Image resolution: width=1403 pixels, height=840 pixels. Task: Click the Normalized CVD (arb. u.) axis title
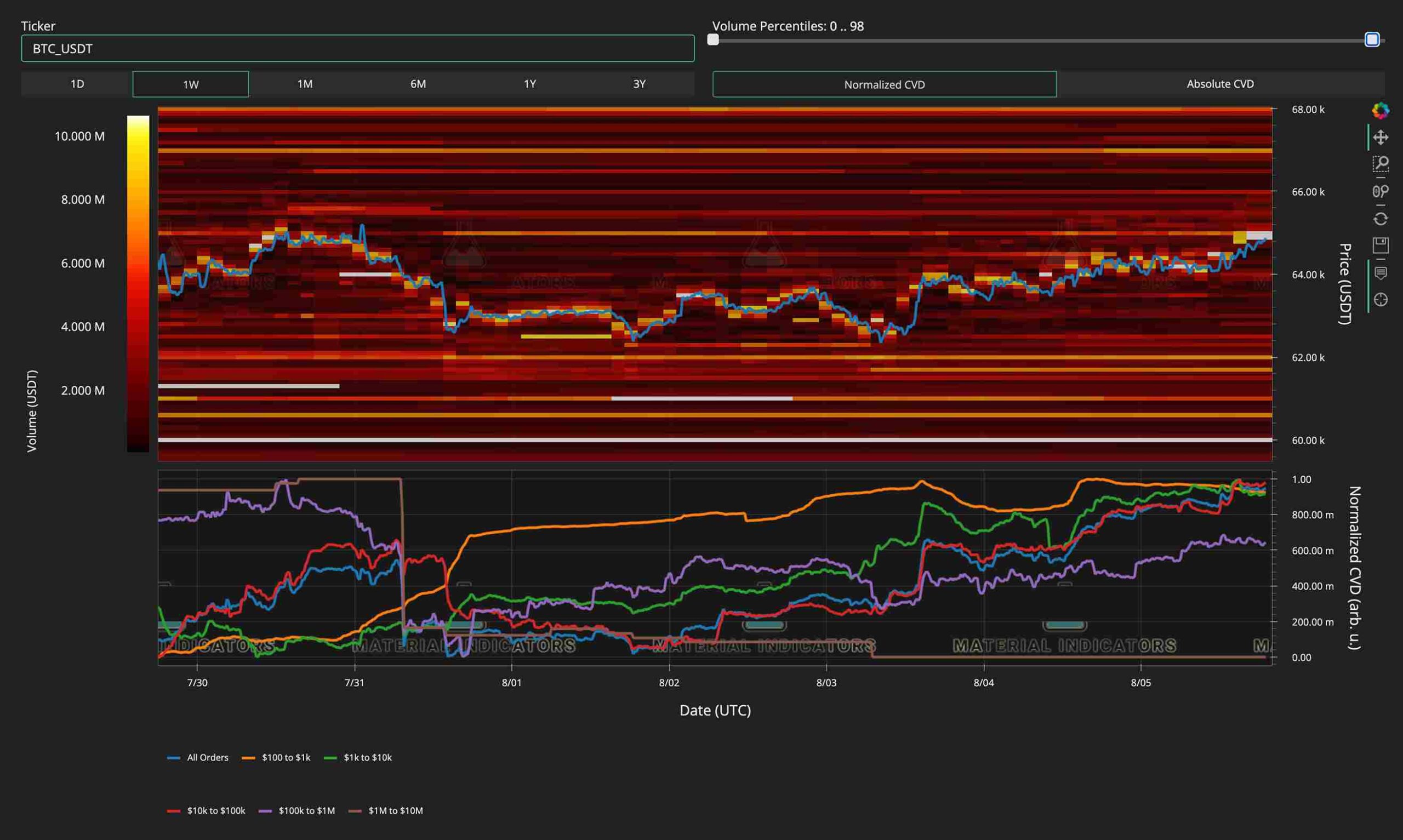[1354, 568]
